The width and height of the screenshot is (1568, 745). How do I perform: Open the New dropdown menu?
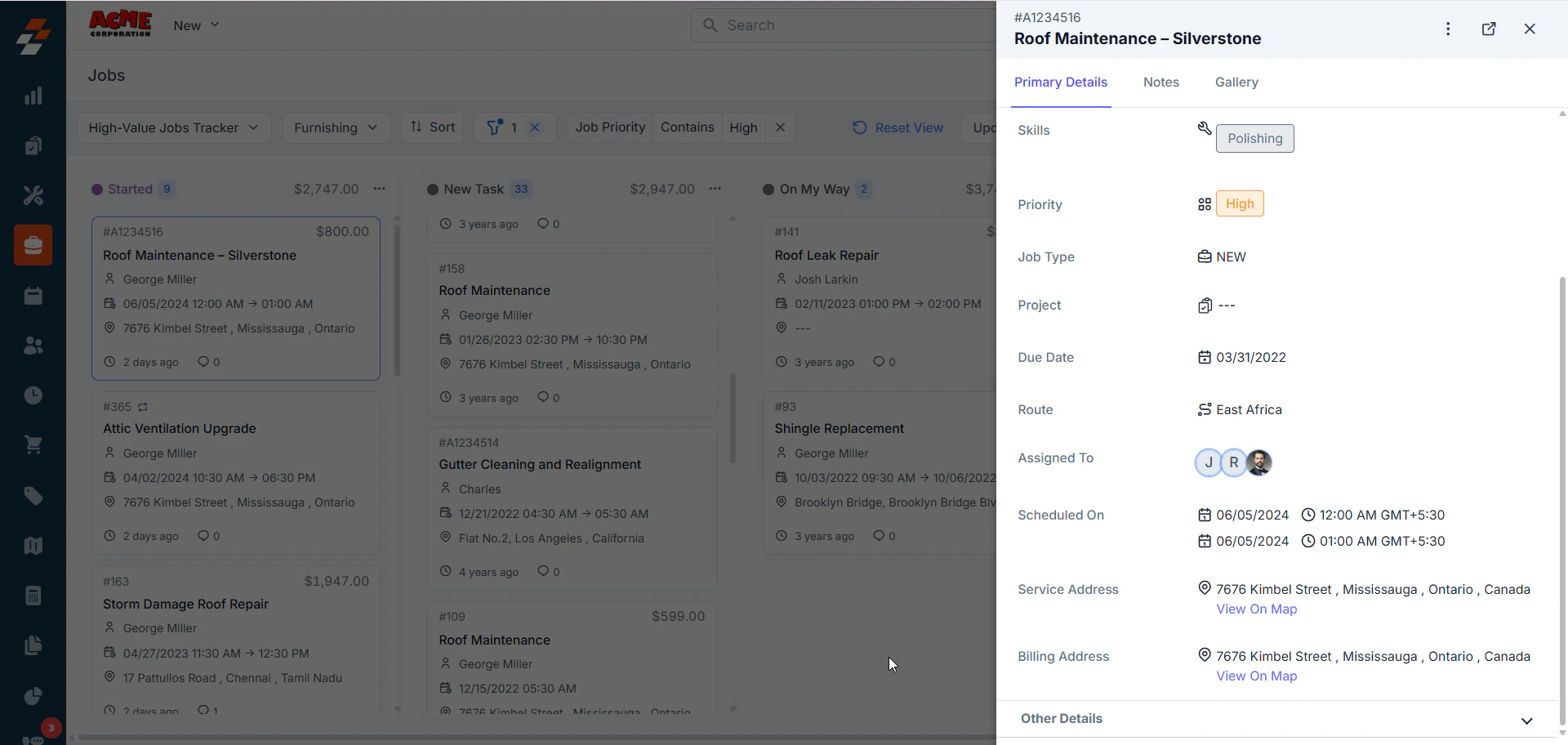[196, 25]
